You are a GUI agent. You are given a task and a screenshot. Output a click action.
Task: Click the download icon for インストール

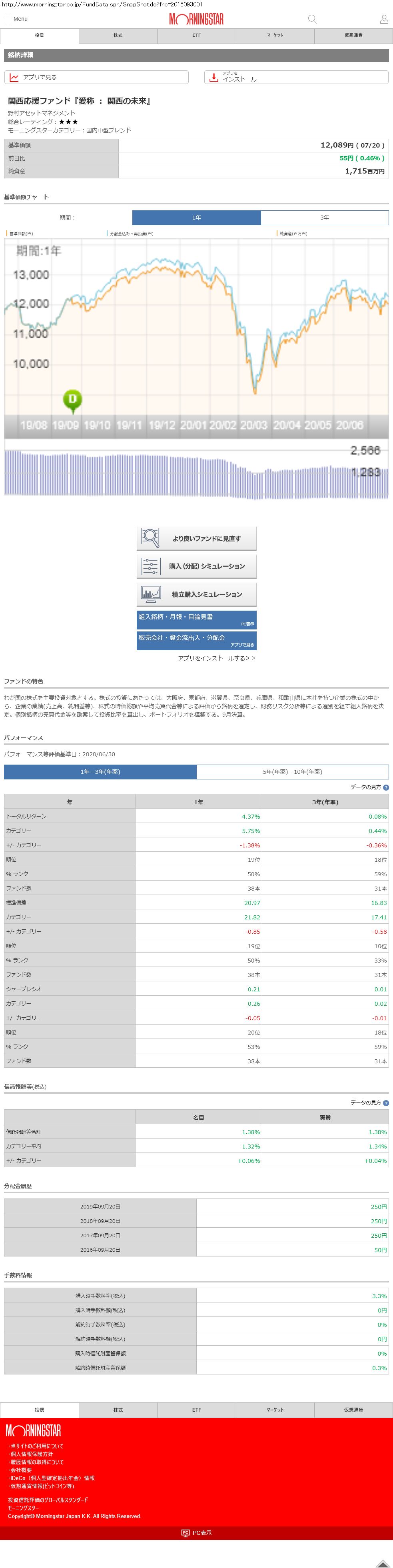pos(213,77)
